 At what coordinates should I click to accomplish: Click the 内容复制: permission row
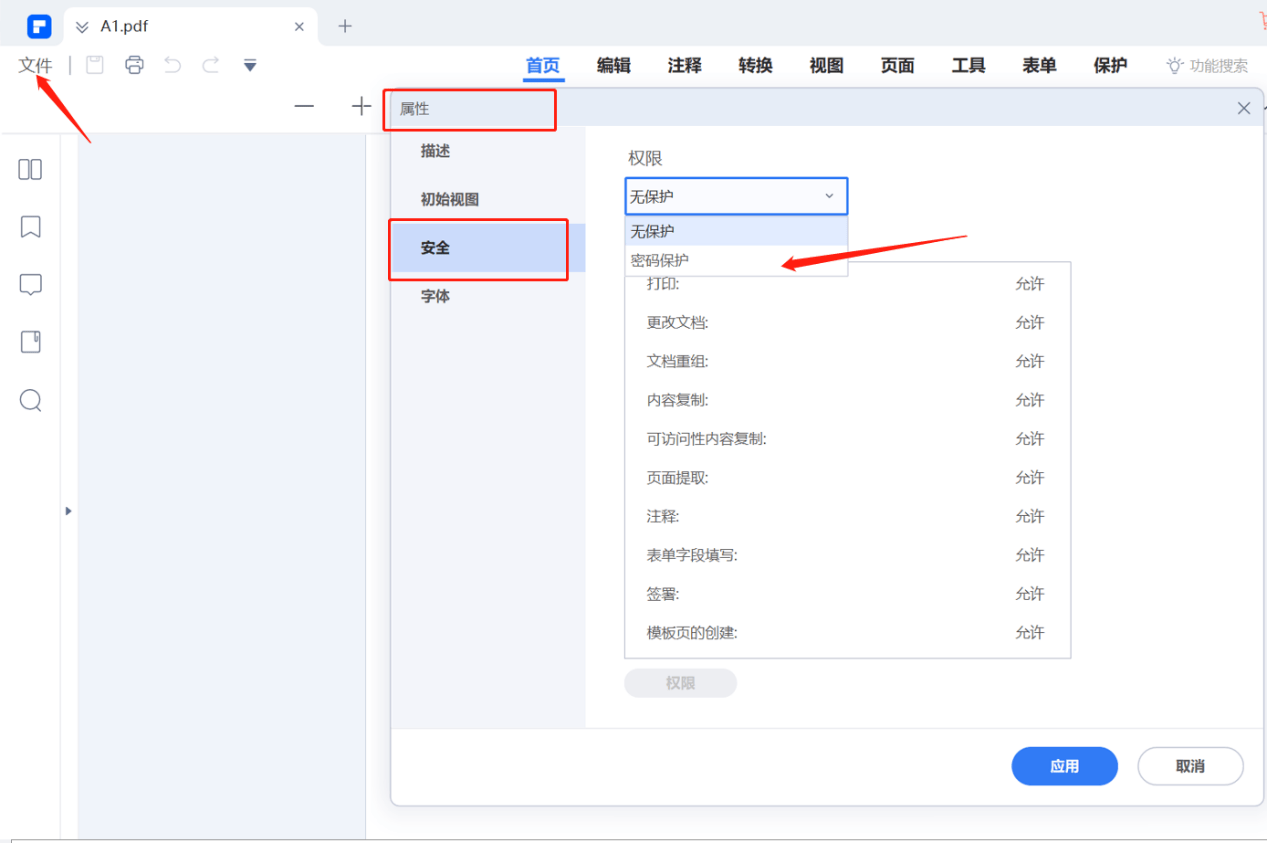[x=847, y=400]
